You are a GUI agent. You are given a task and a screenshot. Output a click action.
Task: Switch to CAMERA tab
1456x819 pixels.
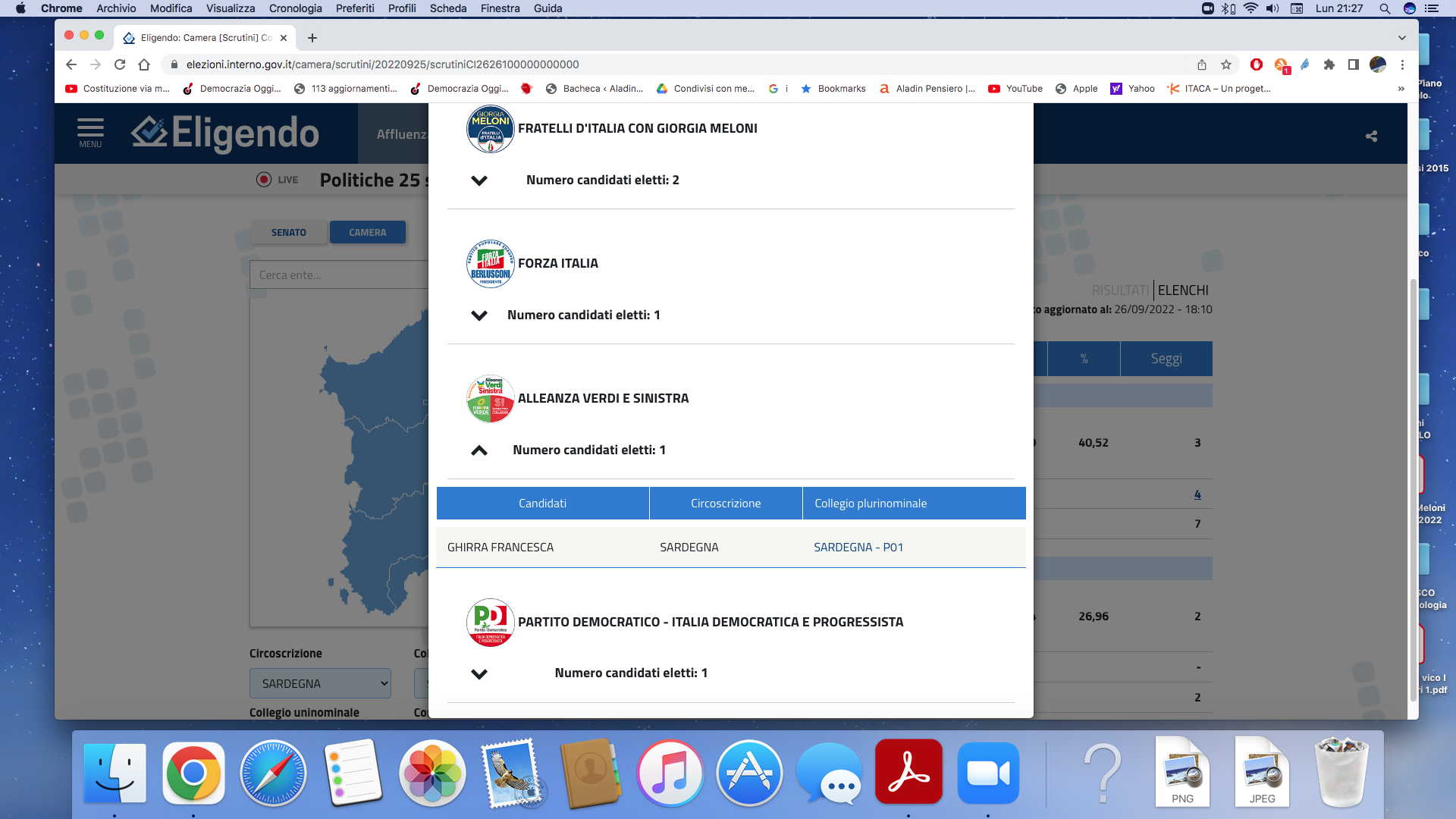pos(368,233)
